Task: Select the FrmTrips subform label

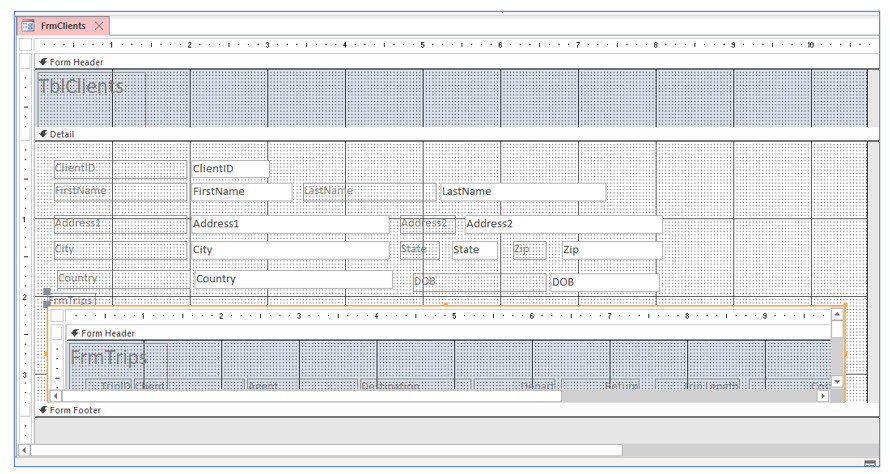Action: pyautogui.click(x=72, y=300)
